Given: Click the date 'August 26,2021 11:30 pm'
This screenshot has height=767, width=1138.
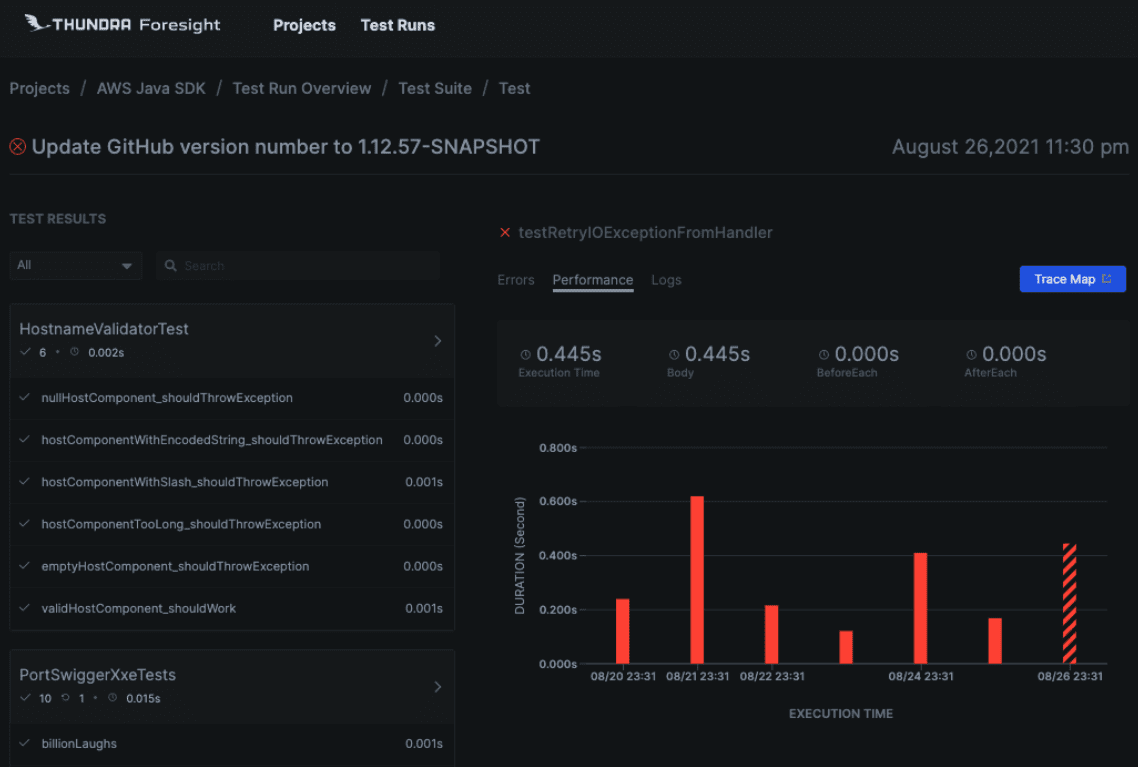Looking at the screenshot, I should (x=1010, y=147).
